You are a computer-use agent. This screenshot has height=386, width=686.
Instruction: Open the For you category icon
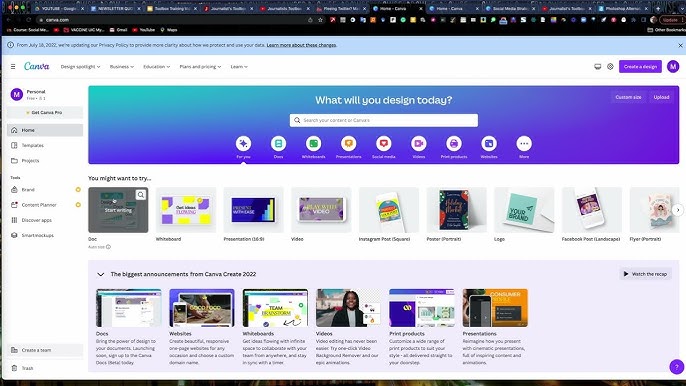pyautogui.click(x=243, y=144)
